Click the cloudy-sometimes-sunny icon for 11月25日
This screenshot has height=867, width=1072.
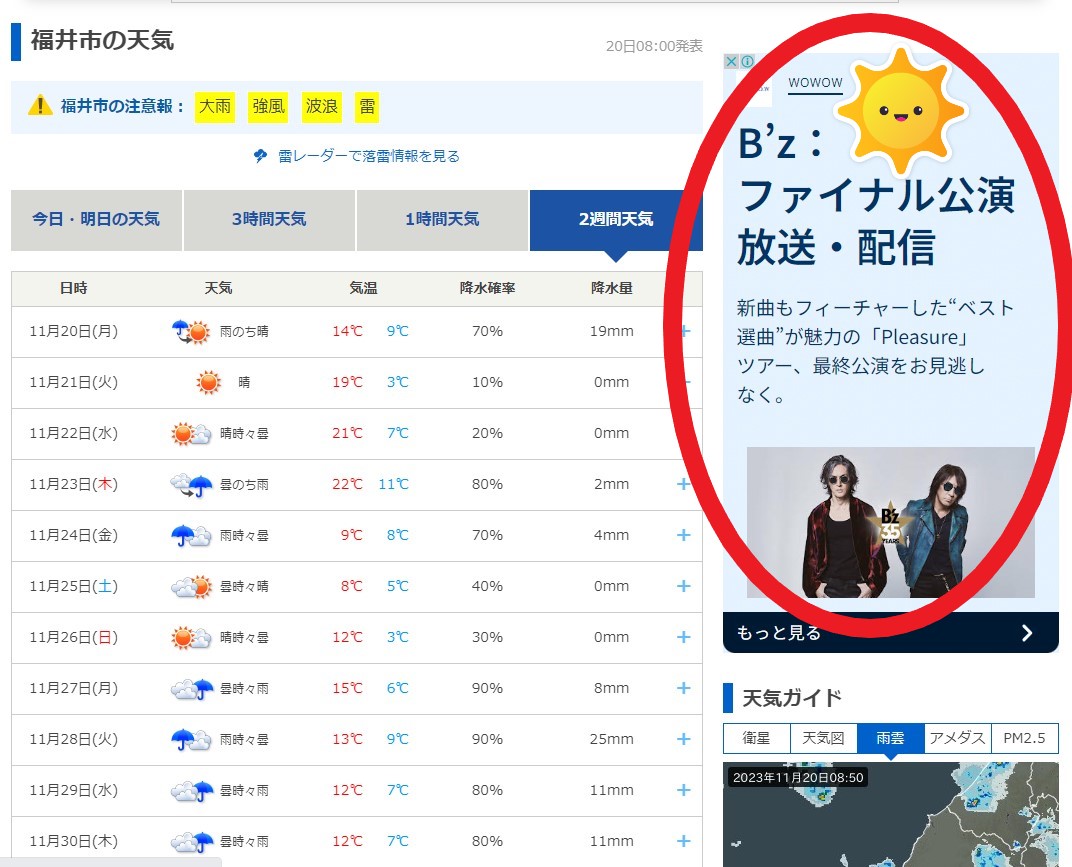coord(191,587)
